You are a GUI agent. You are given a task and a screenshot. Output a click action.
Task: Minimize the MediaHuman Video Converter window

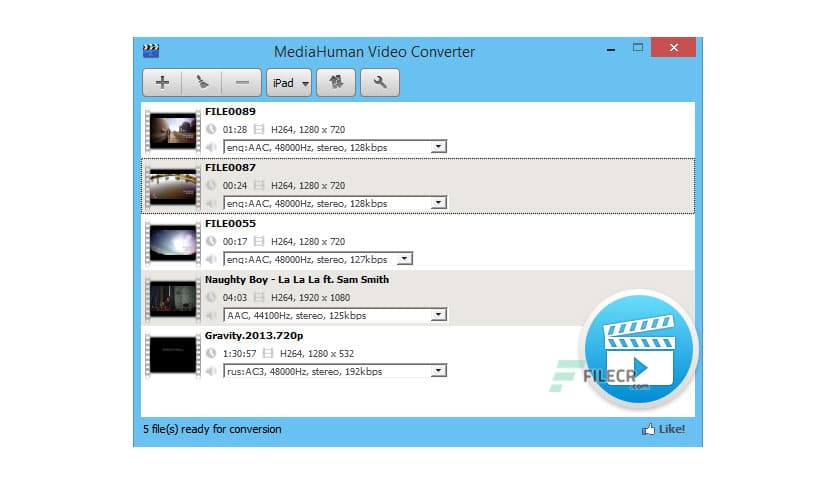611,49
